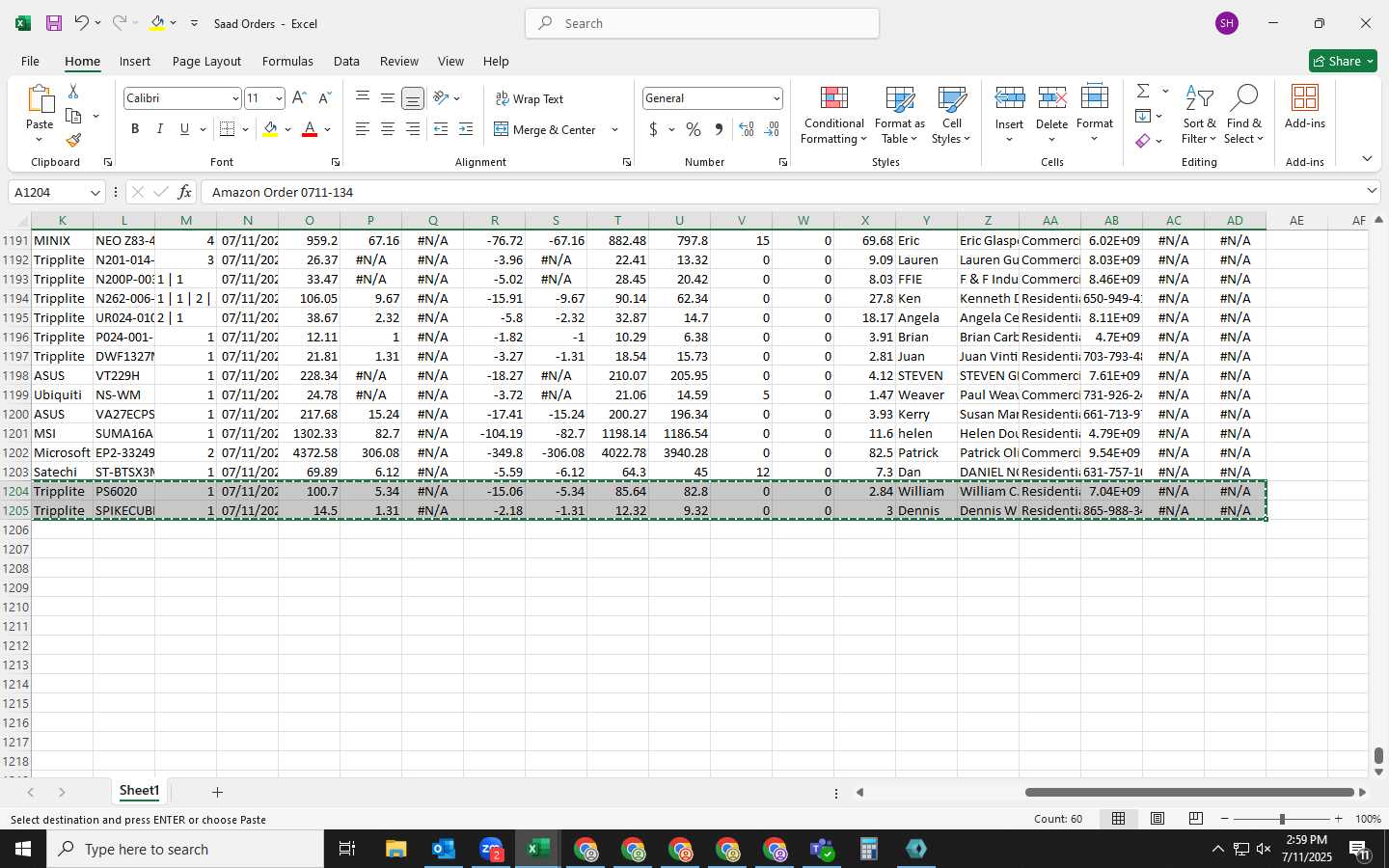Viewport: 1389px width, 868px height.
Task: Switch to the Page Layout tab
Action: coord(206,61)
